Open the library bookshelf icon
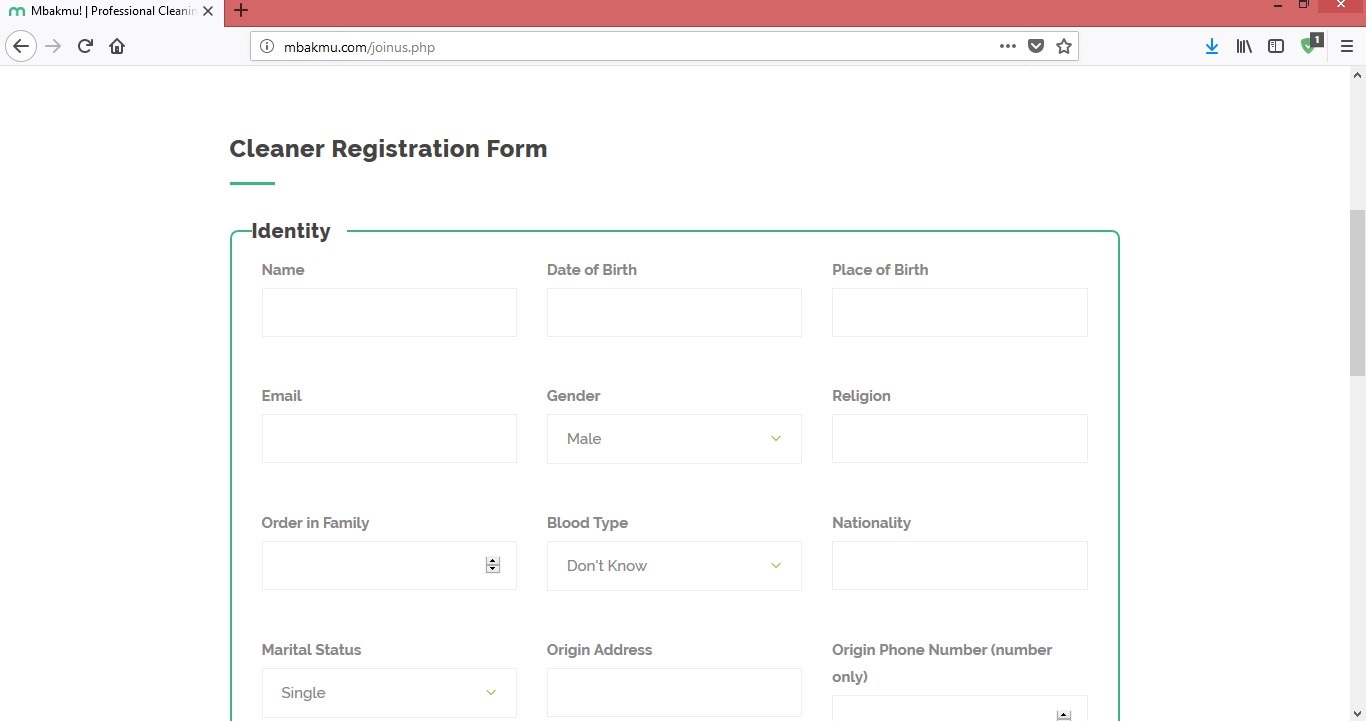This screenshot has height=721, width=1366. [1244, 46]
